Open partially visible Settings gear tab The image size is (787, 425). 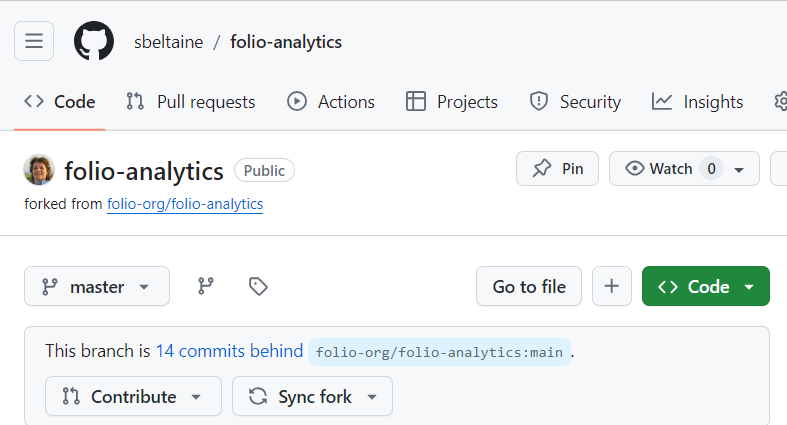[780, 102]
